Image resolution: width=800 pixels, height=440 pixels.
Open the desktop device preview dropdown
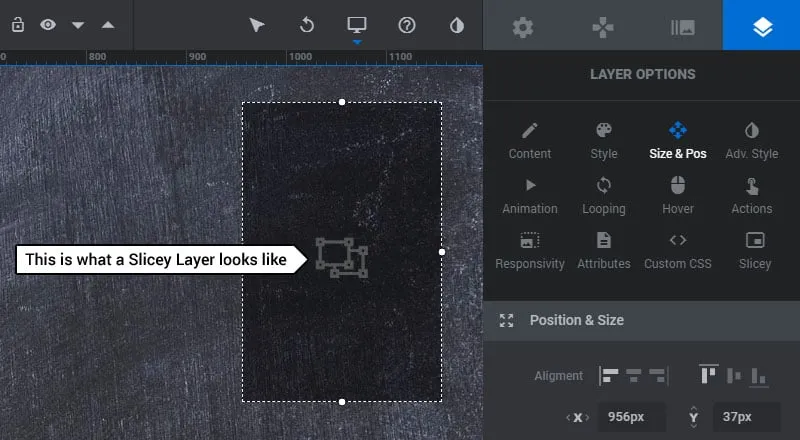click(x=357, y=26)
